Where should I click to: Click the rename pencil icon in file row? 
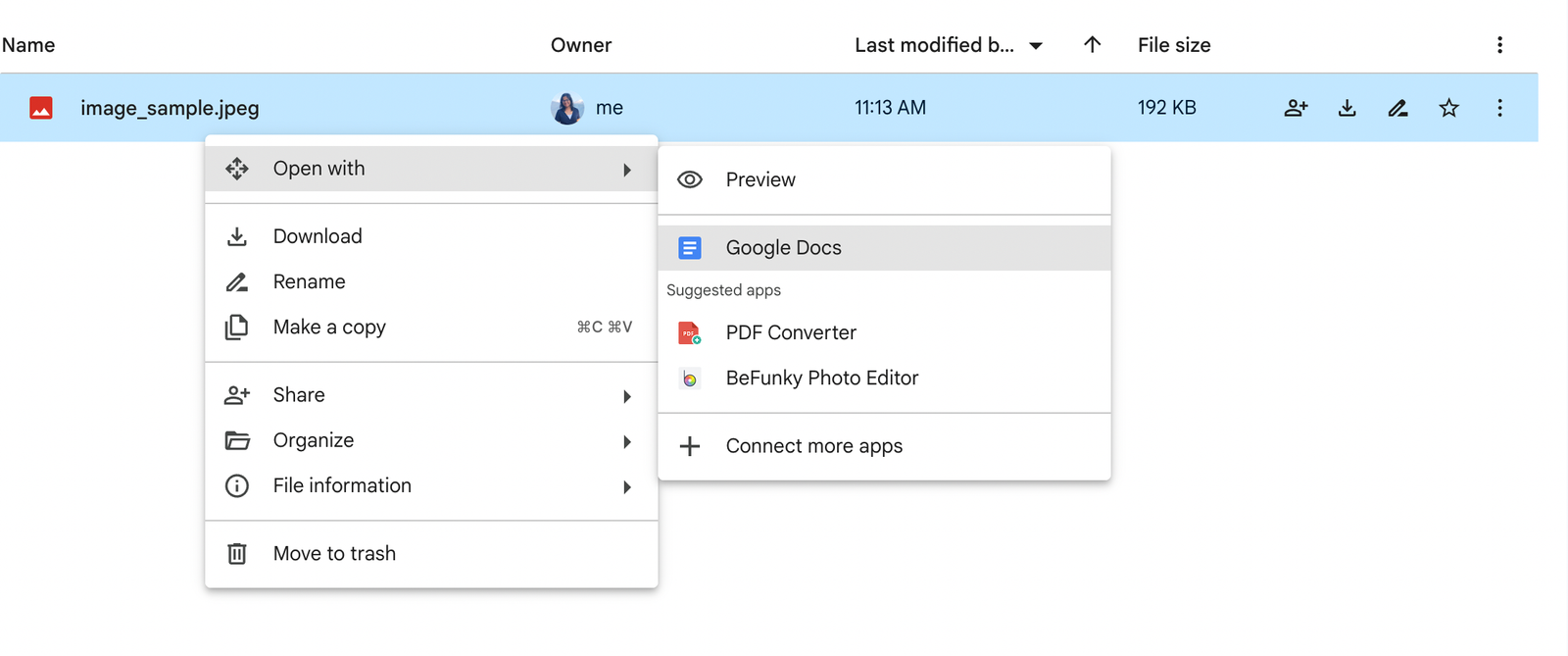coord(1397,108)
